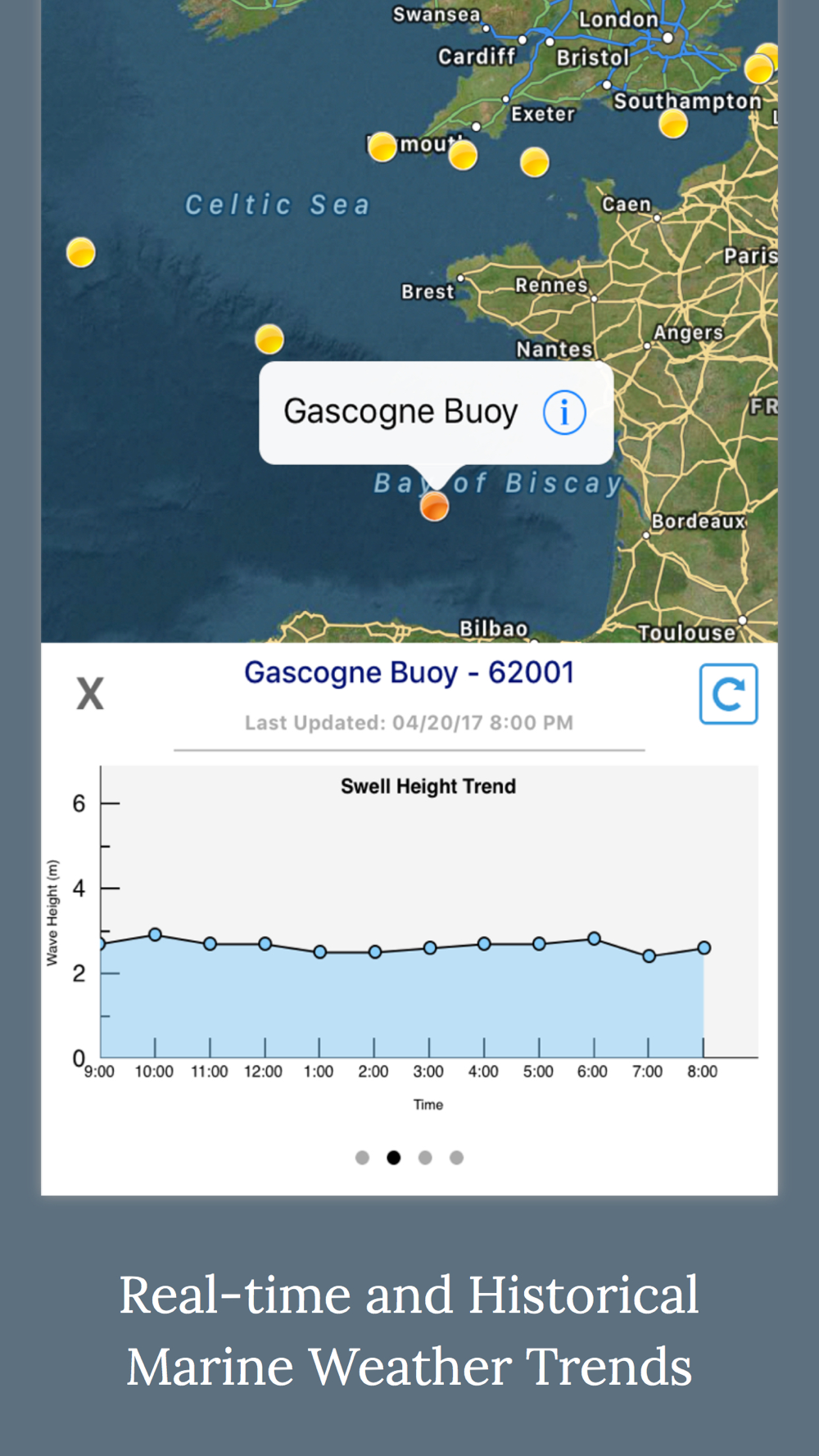819x1456 pixels.
Task: Tap the Swell Height Trend chart title
Action: pyautogui.click(x=428, y=786)
